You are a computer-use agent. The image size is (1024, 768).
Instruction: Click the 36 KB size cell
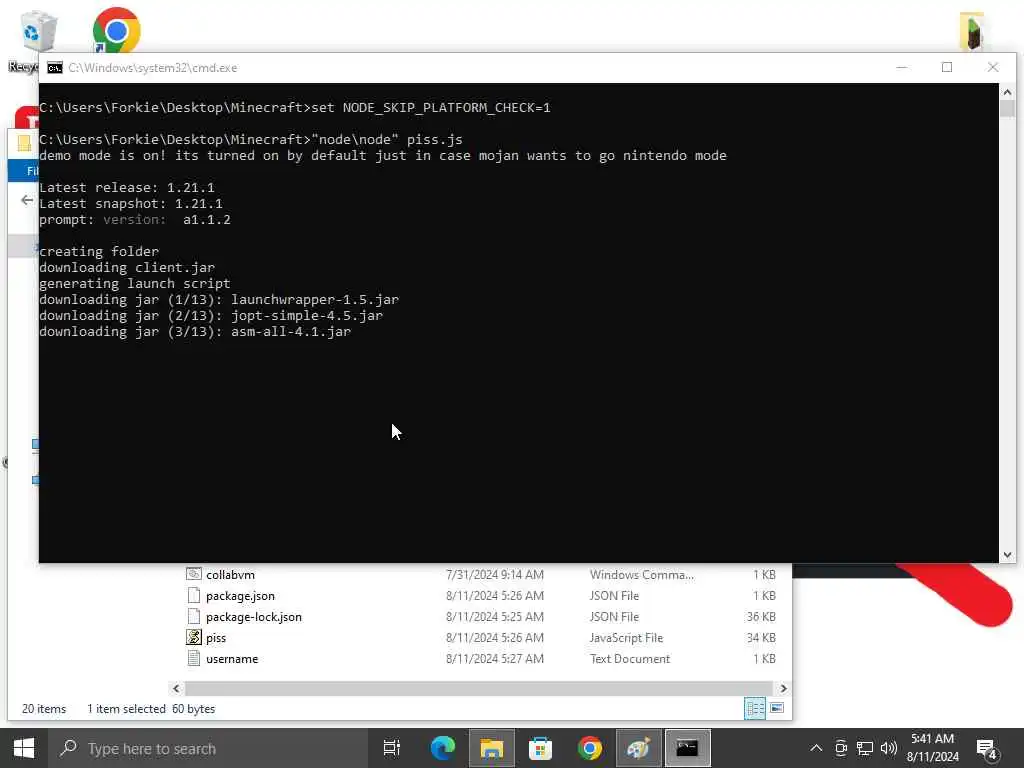click(x=761, y=616)
